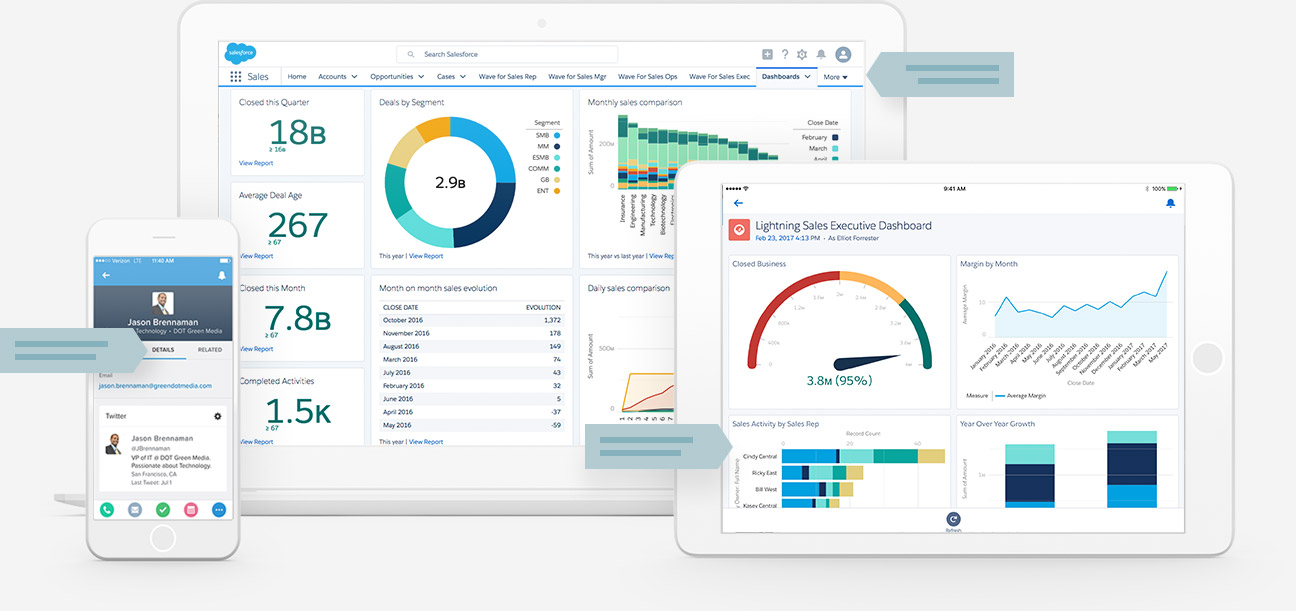Image resolution: width=1296 pixels, height=611 pixels.
Task: Tap the green call icon on the phone
Action: coord(107,509)
